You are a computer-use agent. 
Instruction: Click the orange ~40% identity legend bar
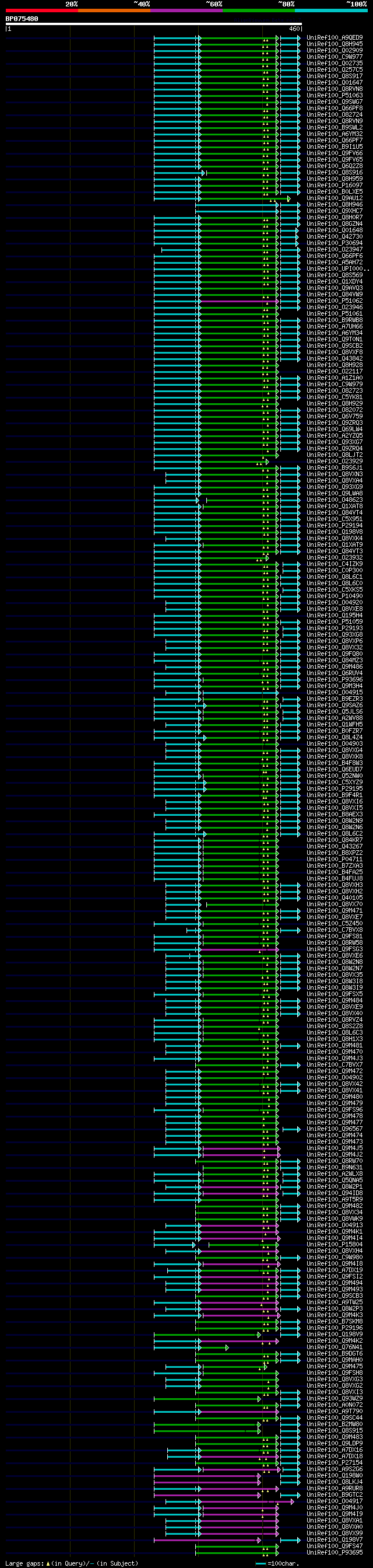point(114,11)
